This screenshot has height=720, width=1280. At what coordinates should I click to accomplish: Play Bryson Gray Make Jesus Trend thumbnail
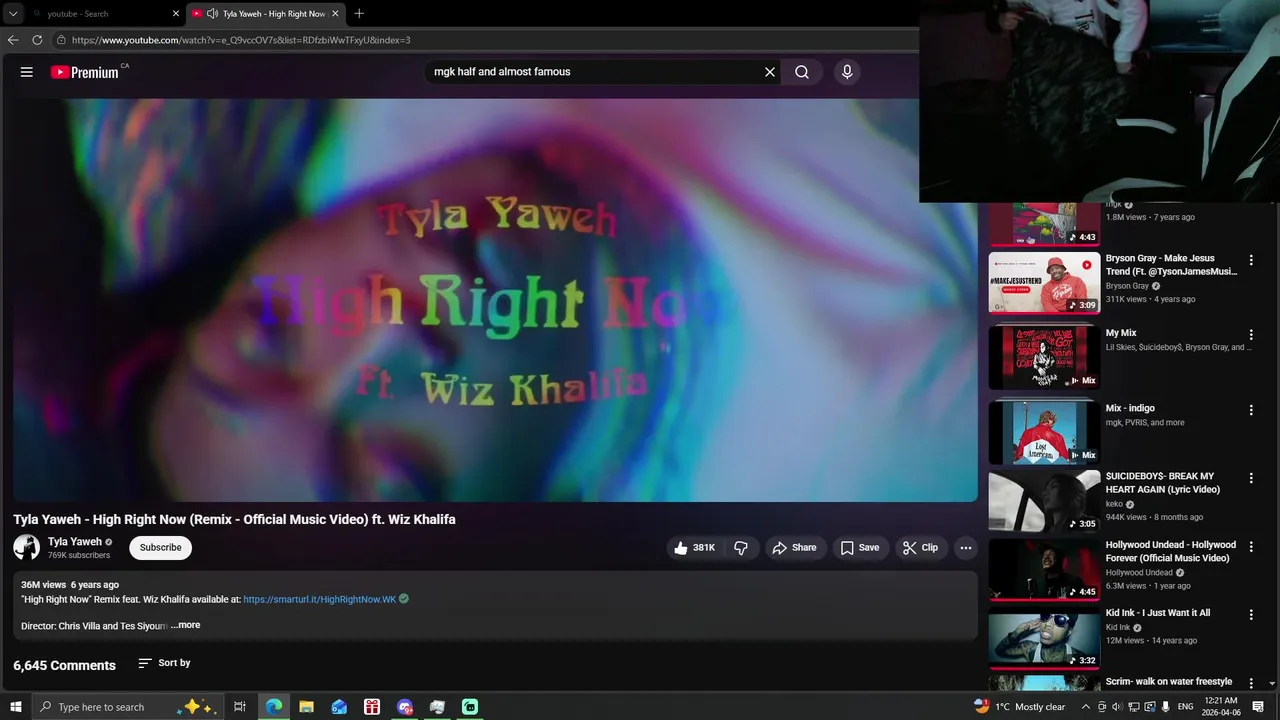(x=1044, y=283)
